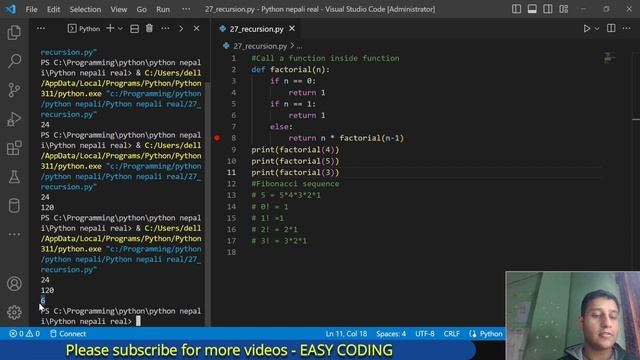This screenshot has width=640, height=360.
Task: Open the Search view
Action: (14, 61)
